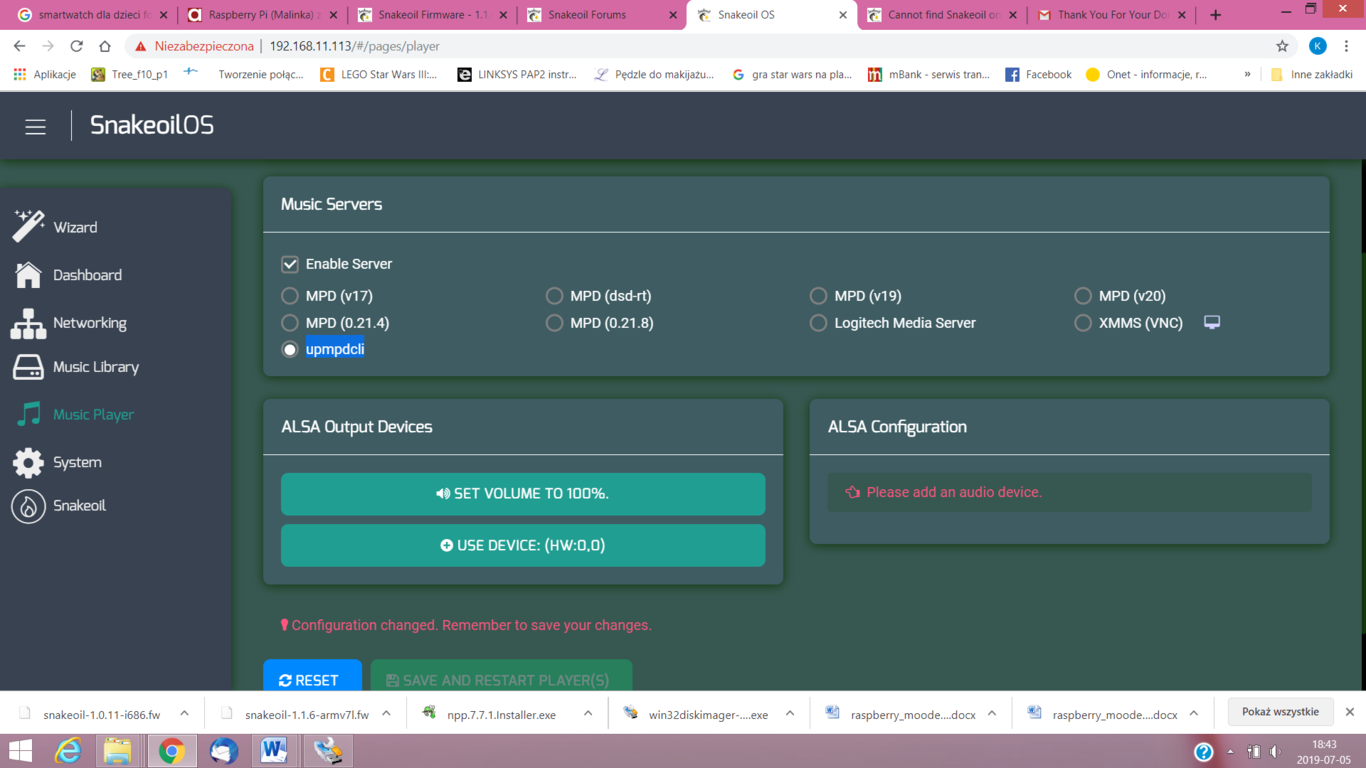1366x768 pixels.
Task: Close the Snakeoil OS tab
Action: click(843, 15)
